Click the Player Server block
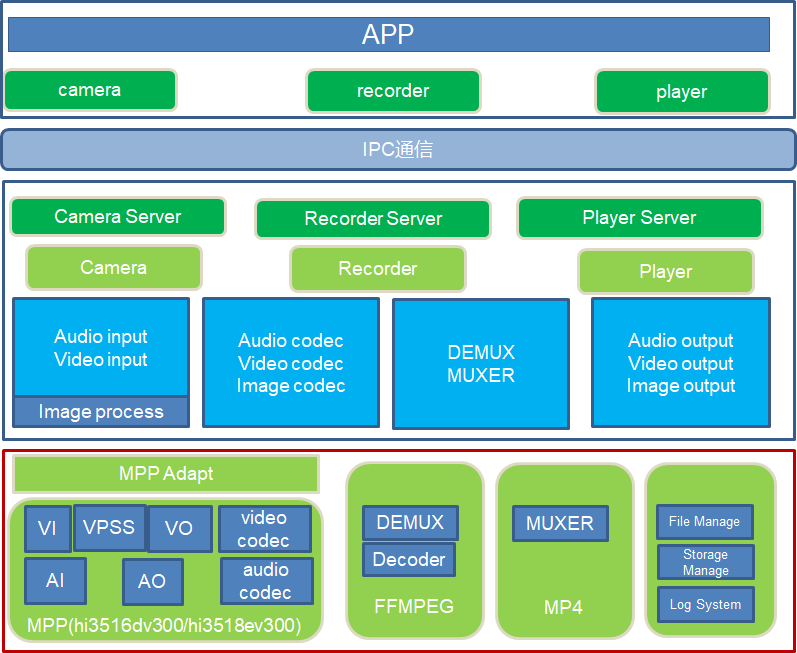The image size is (797, 653). click(639, 218)
